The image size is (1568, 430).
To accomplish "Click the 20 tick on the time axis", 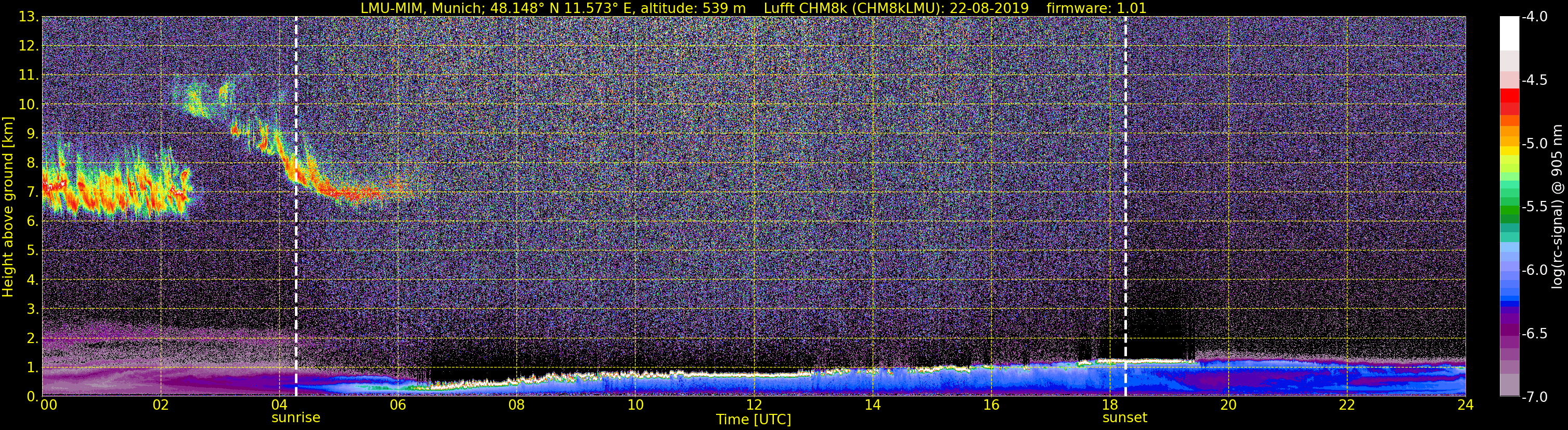I will tap(1228, 406).
